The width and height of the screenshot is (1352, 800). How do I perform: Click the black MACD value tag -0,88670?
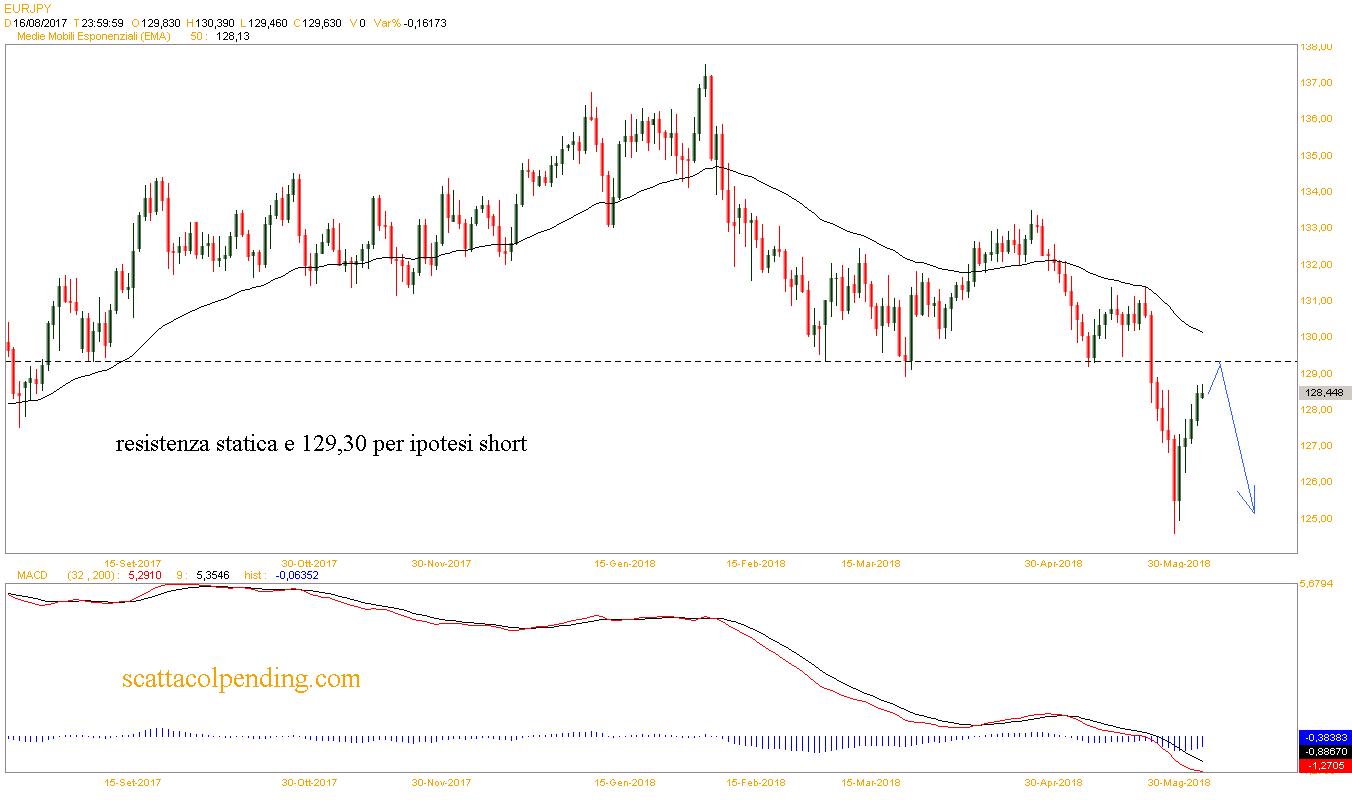[1324, 751]
